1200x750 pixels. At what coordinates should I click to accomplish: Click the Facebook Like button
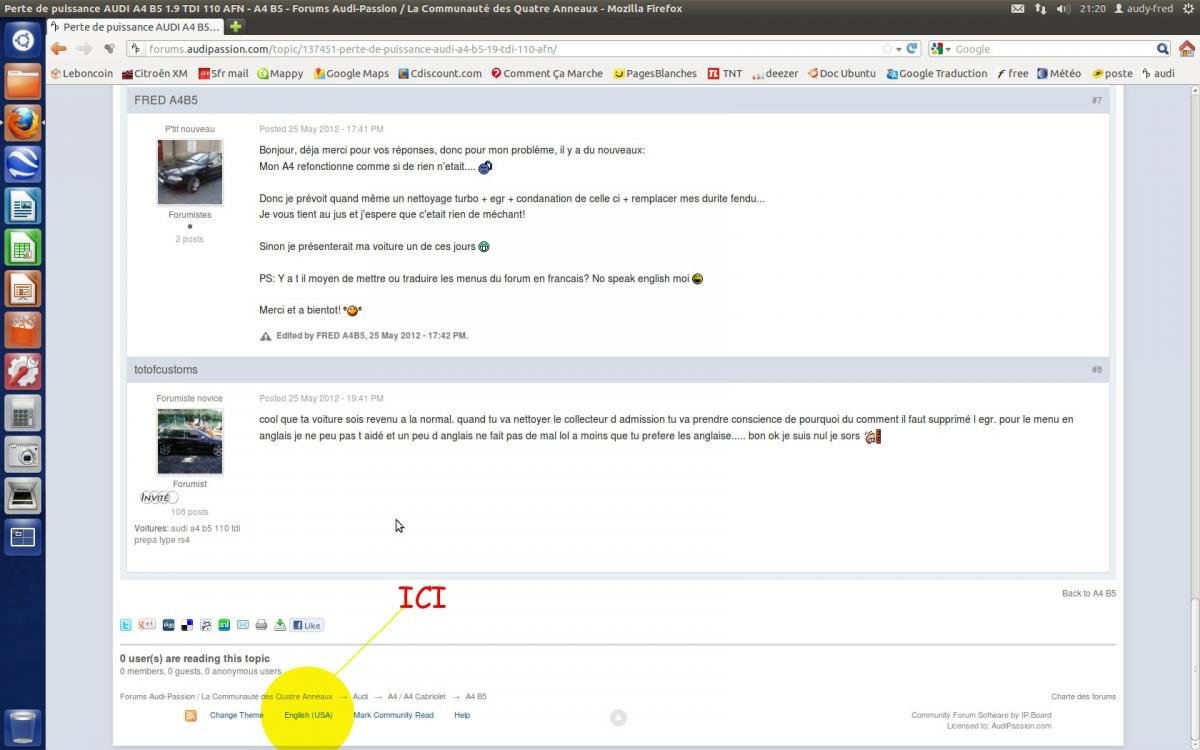pos(307,625)
